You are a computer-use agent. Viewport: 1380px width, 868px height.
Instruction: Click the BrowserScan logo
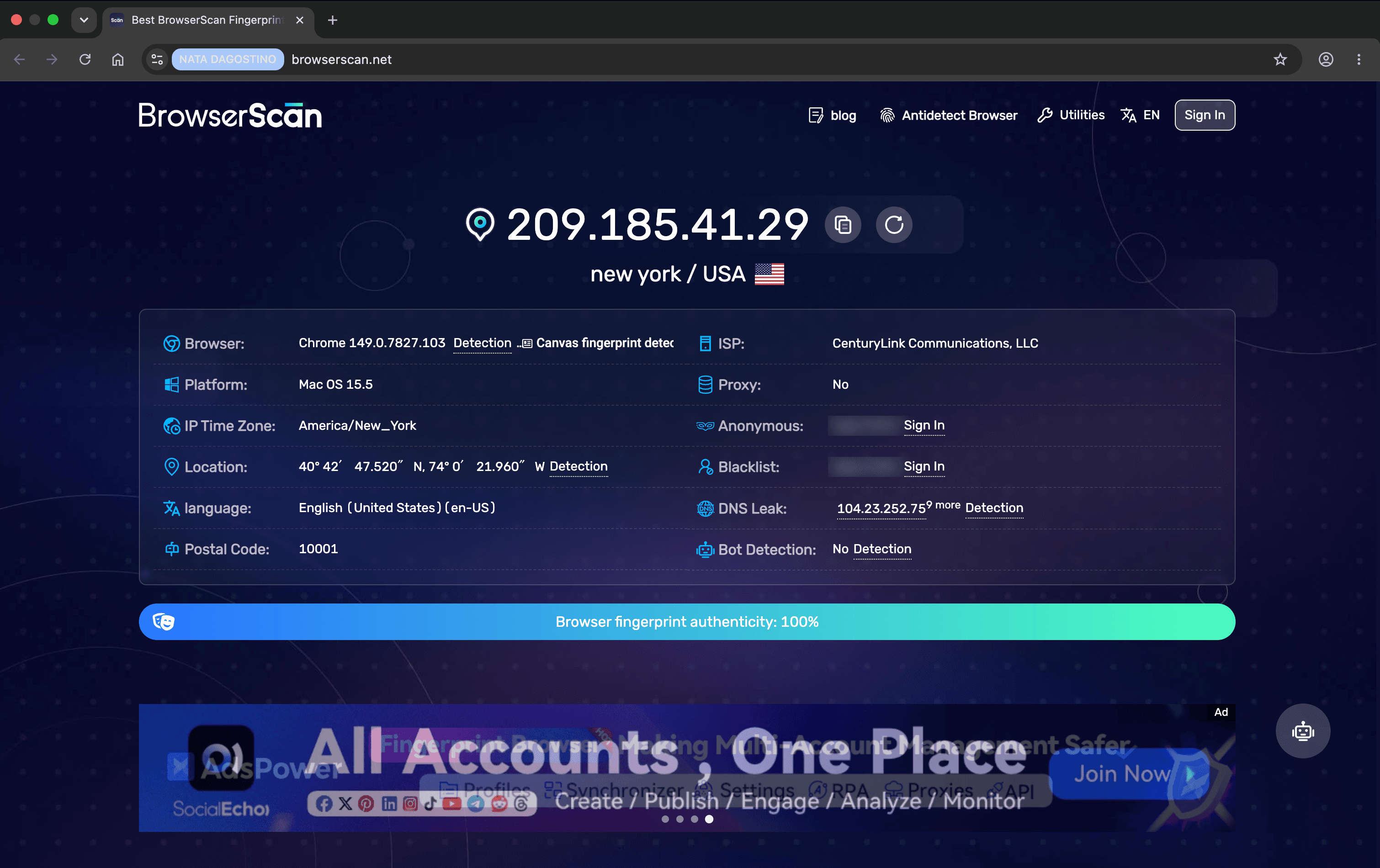[230, 115]
